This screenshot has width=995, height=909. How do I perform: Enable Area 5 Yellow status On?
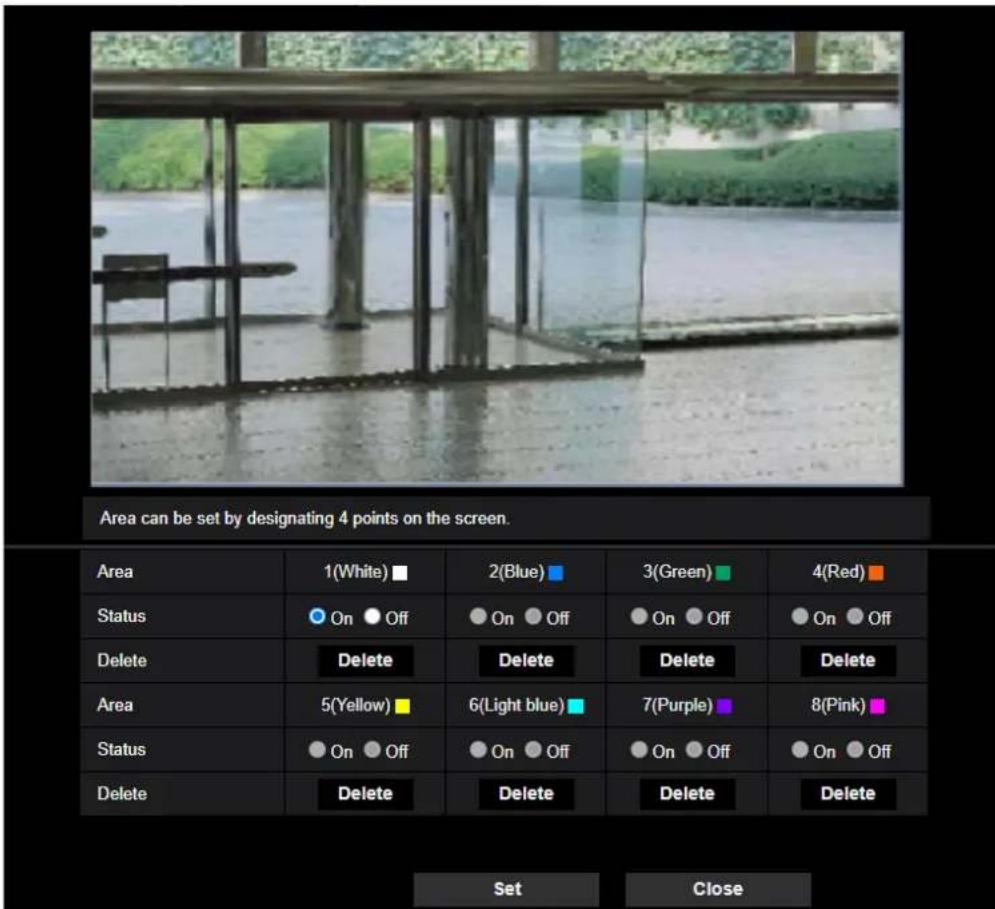click(317, 750)
